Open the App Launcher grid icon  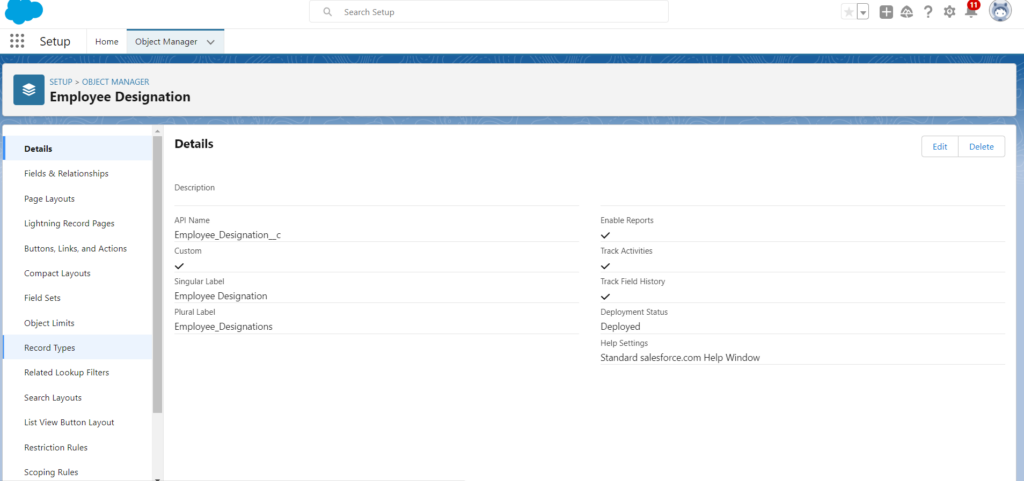[x=17, y=41]
